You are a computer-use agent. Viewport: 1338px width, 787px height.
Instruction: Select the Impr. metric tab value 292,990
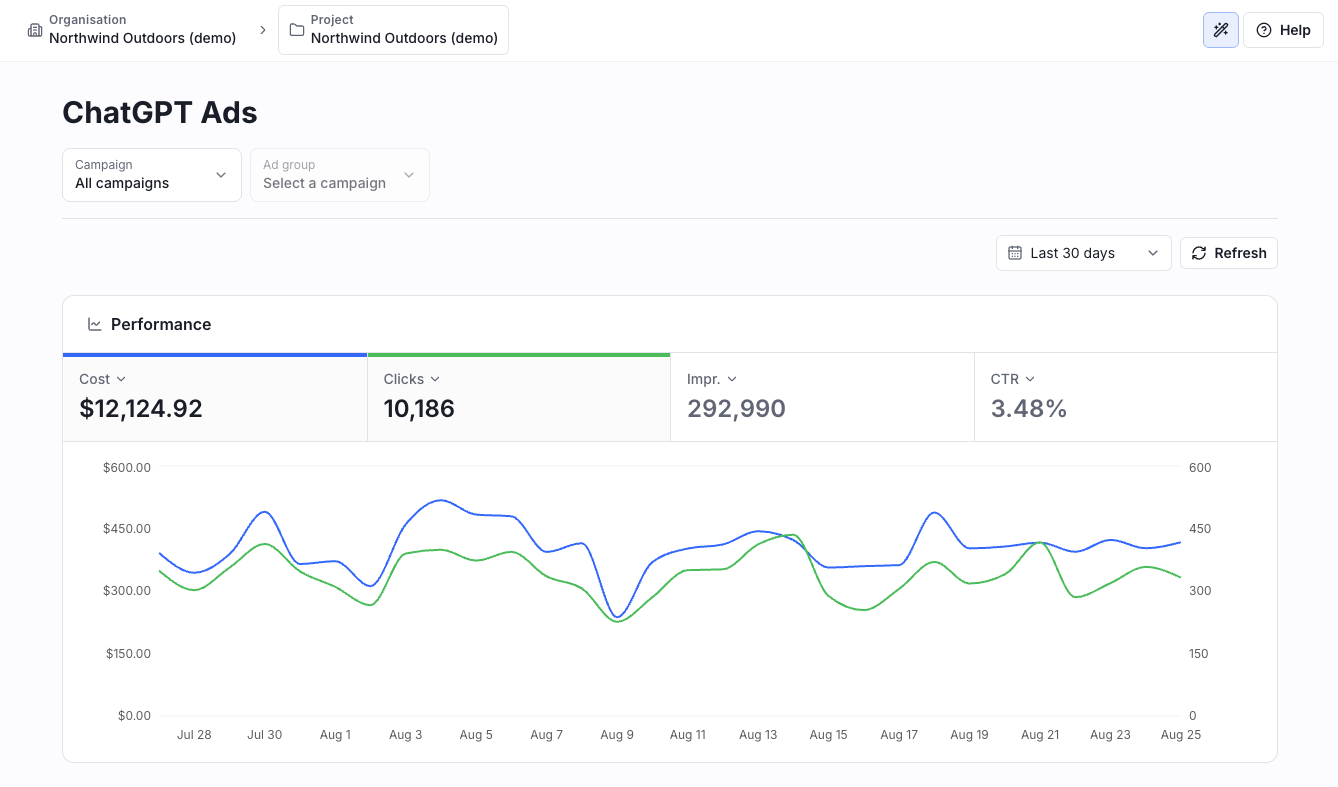coord(736,408)
